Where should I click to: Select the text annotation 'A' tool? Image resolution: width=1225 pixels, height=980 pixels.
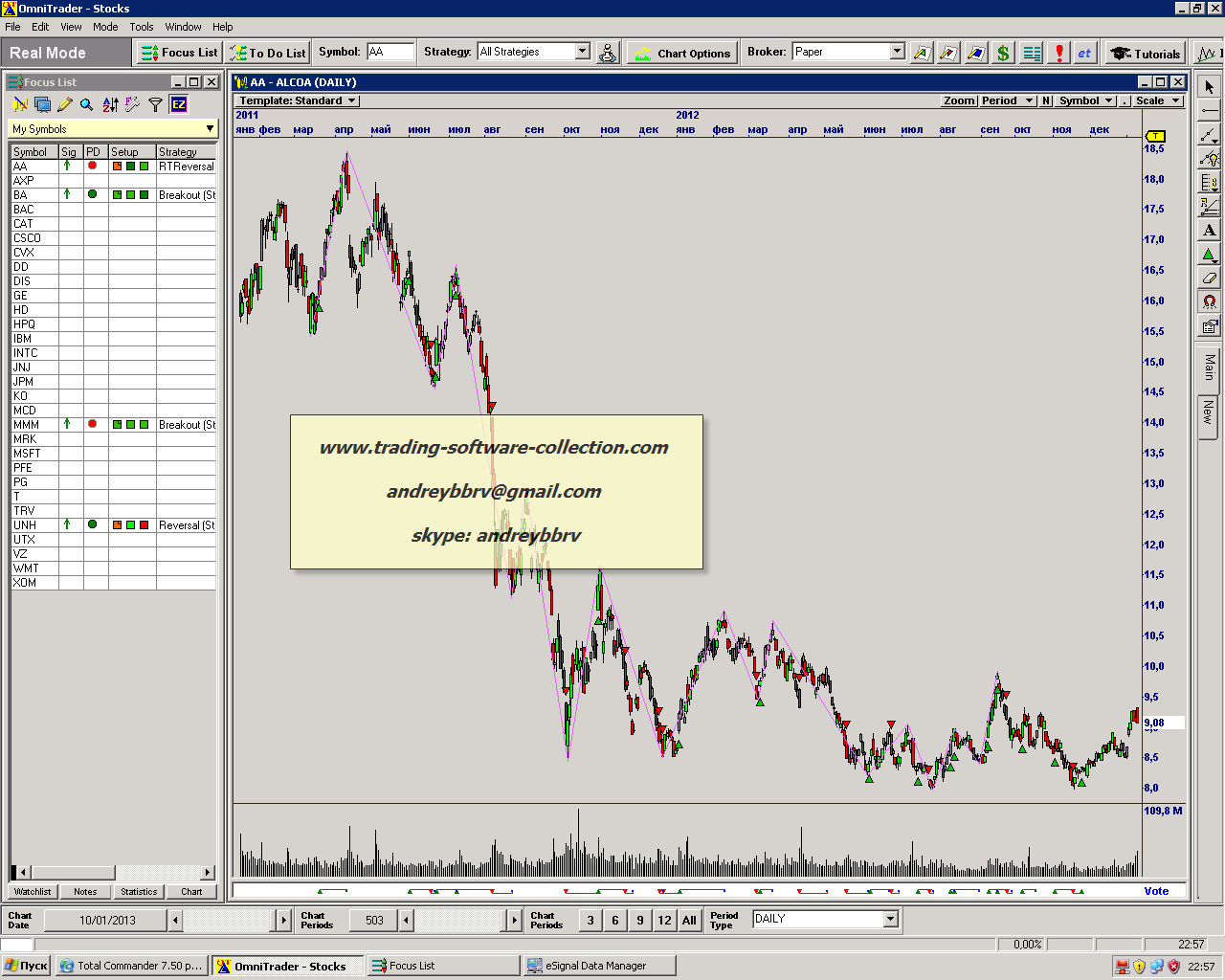click(x=1210, y=231)
